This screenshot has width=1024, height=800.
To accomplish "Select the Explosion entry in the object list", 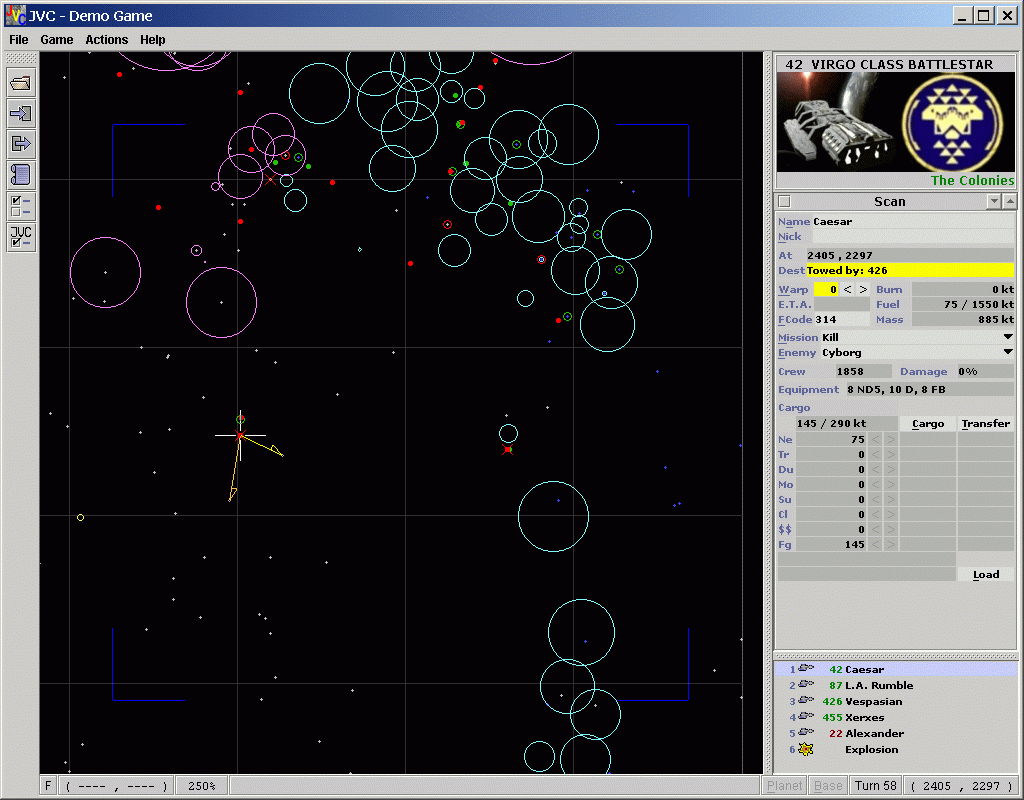I will (871, 750).
